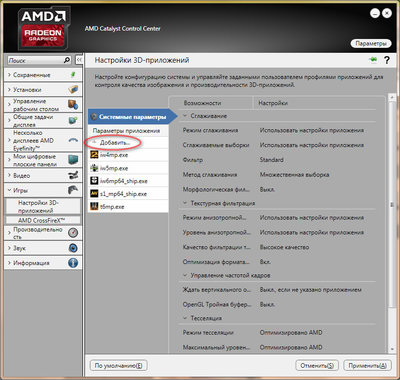
Task: Click scrollbar down arrow in settings
Action: coord(392,349)
